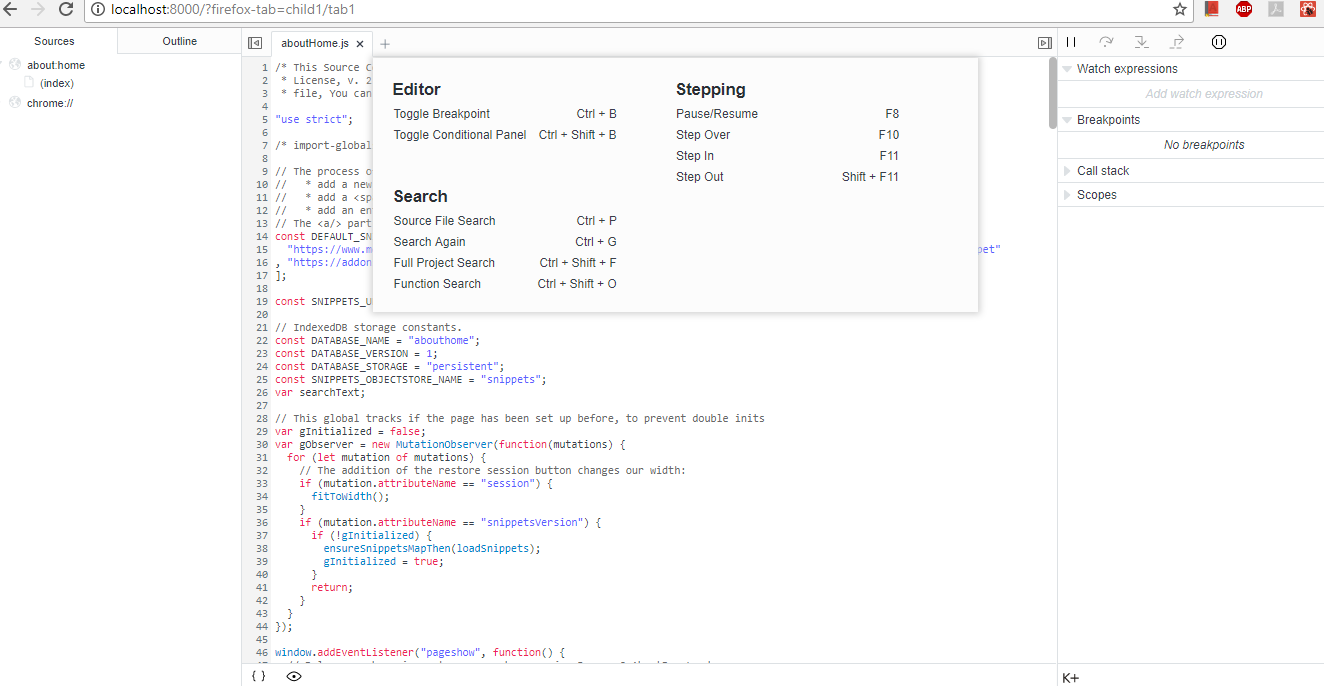Click the Toggle Breakpoint shortcut entry
Viewport: 1324px width, 686px height.
(505, 114)
